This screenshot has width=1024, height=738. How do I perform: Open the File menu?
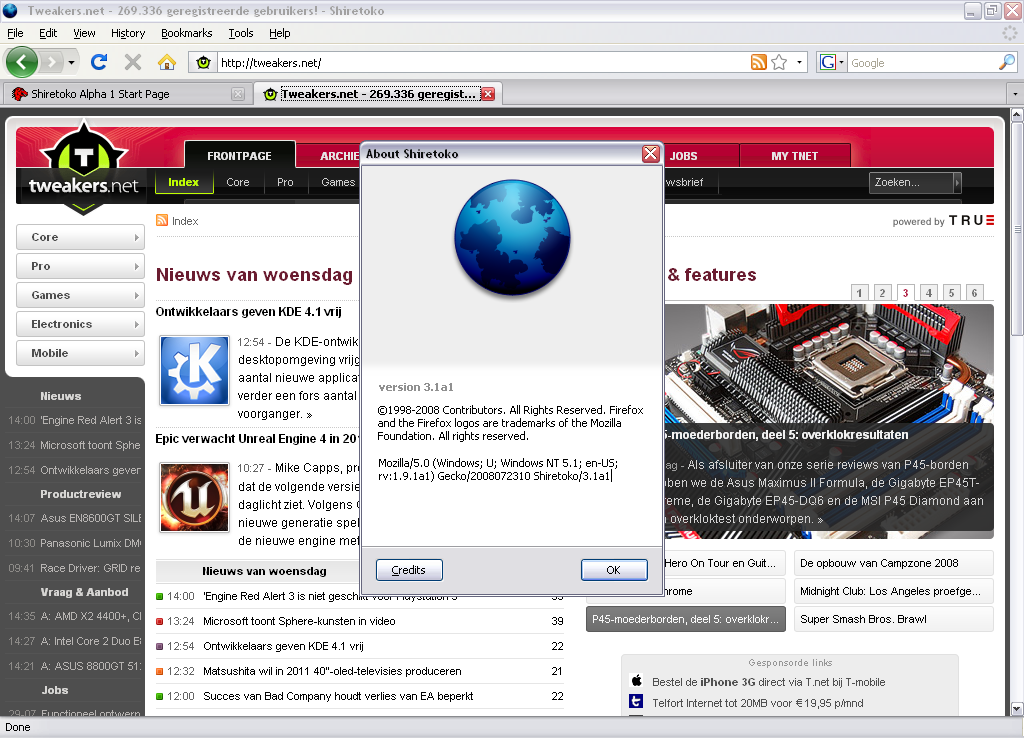click(x=15, y=33)
